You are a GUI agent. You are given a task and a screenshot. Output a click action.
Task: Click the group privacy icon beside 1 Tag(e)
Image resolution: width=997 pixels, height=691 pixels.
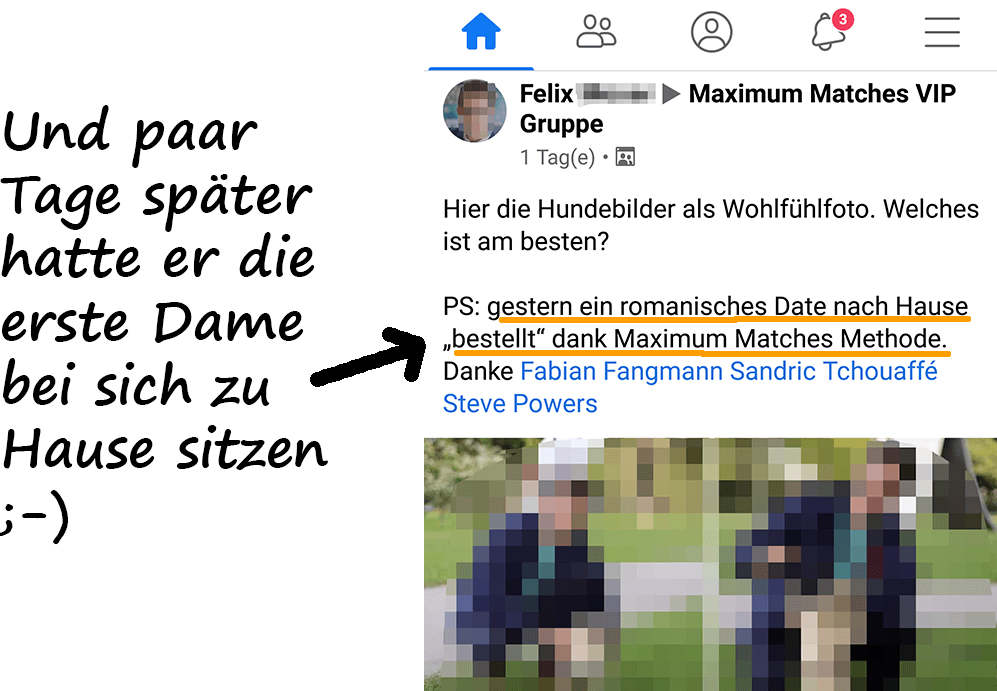625,156
